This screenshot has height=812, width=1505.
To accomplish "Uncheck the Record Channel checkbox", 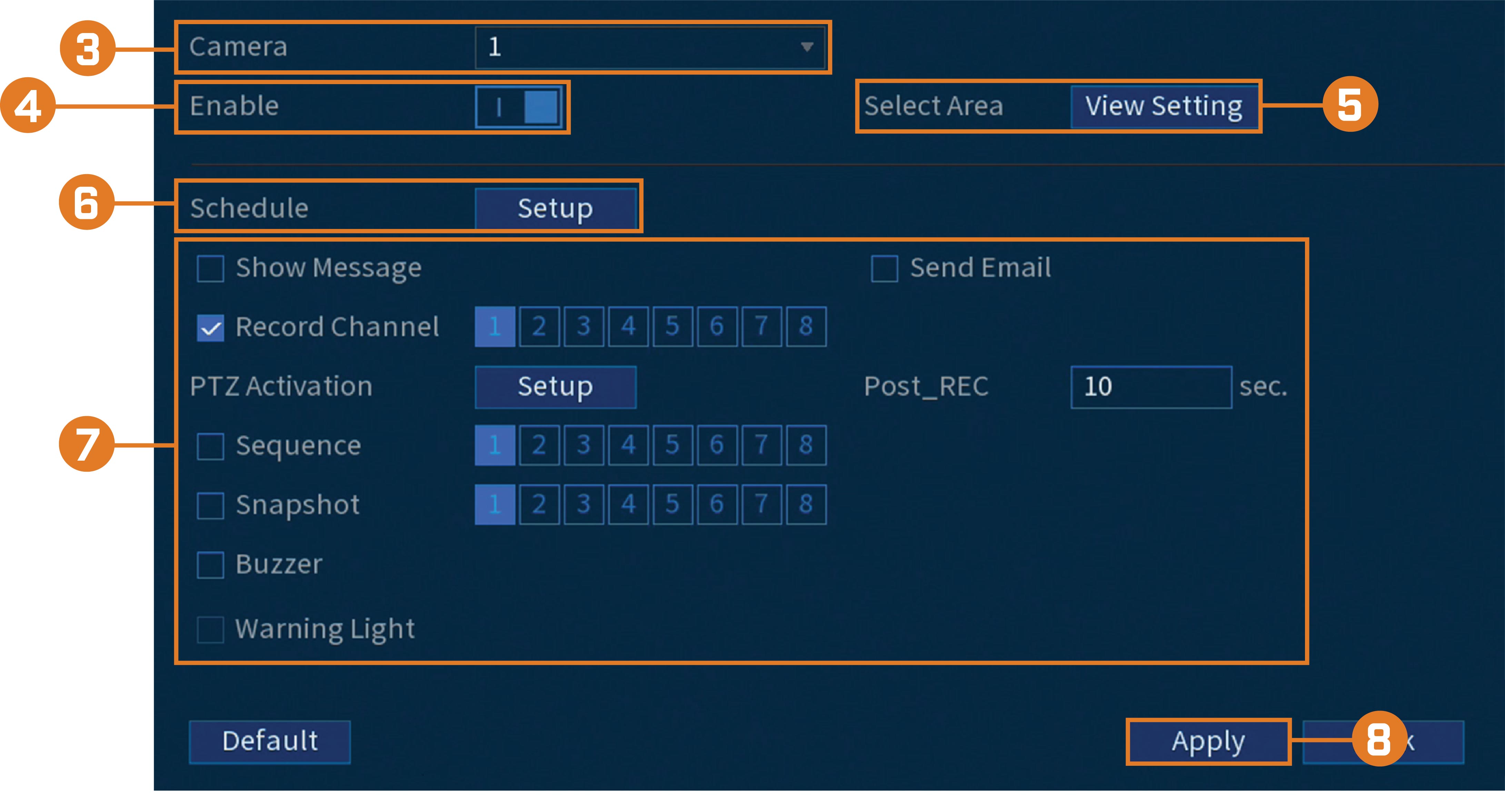I will 210,328.
